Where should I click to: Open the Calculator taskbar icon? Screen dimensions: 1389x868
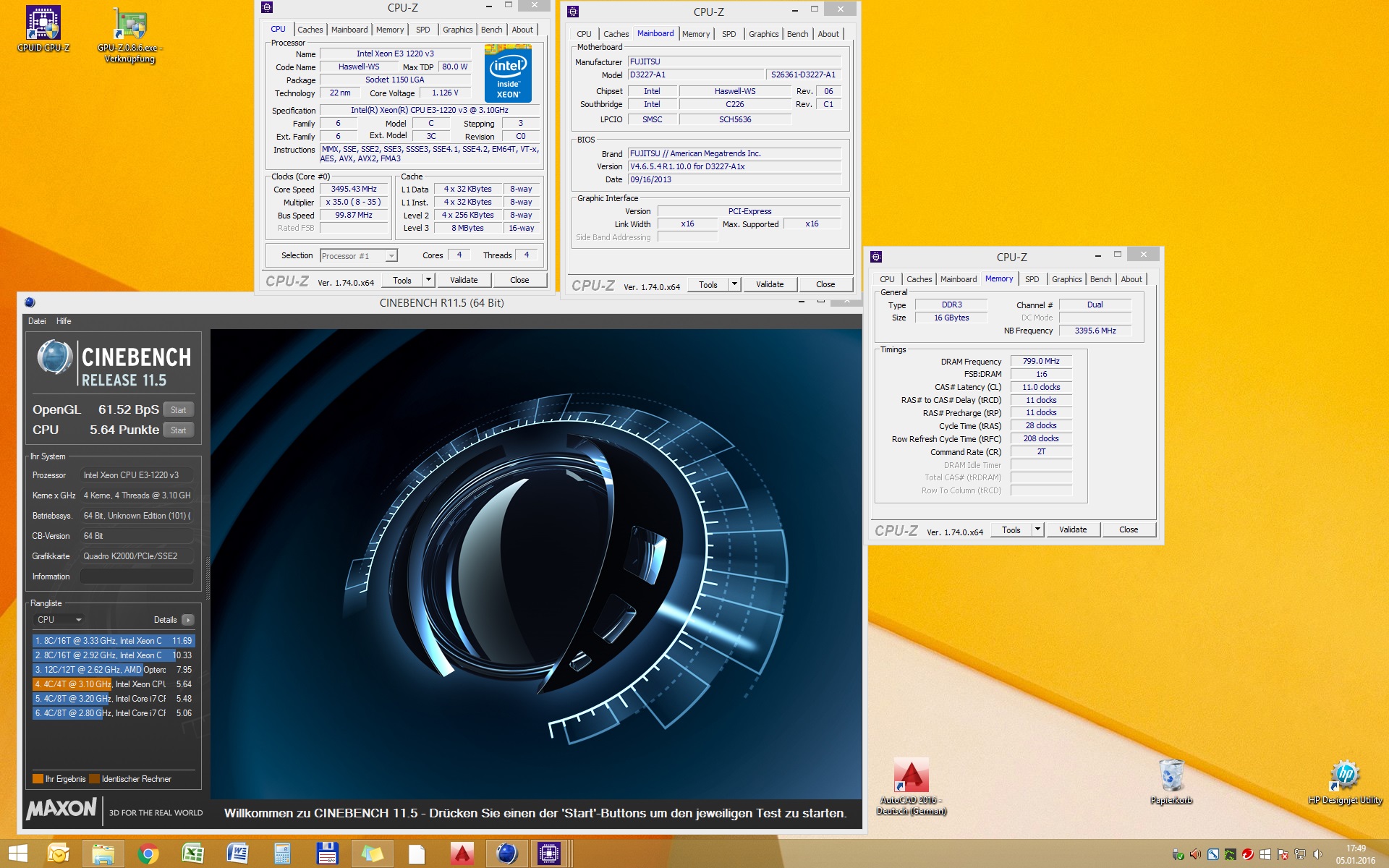[x=282, y=854]
